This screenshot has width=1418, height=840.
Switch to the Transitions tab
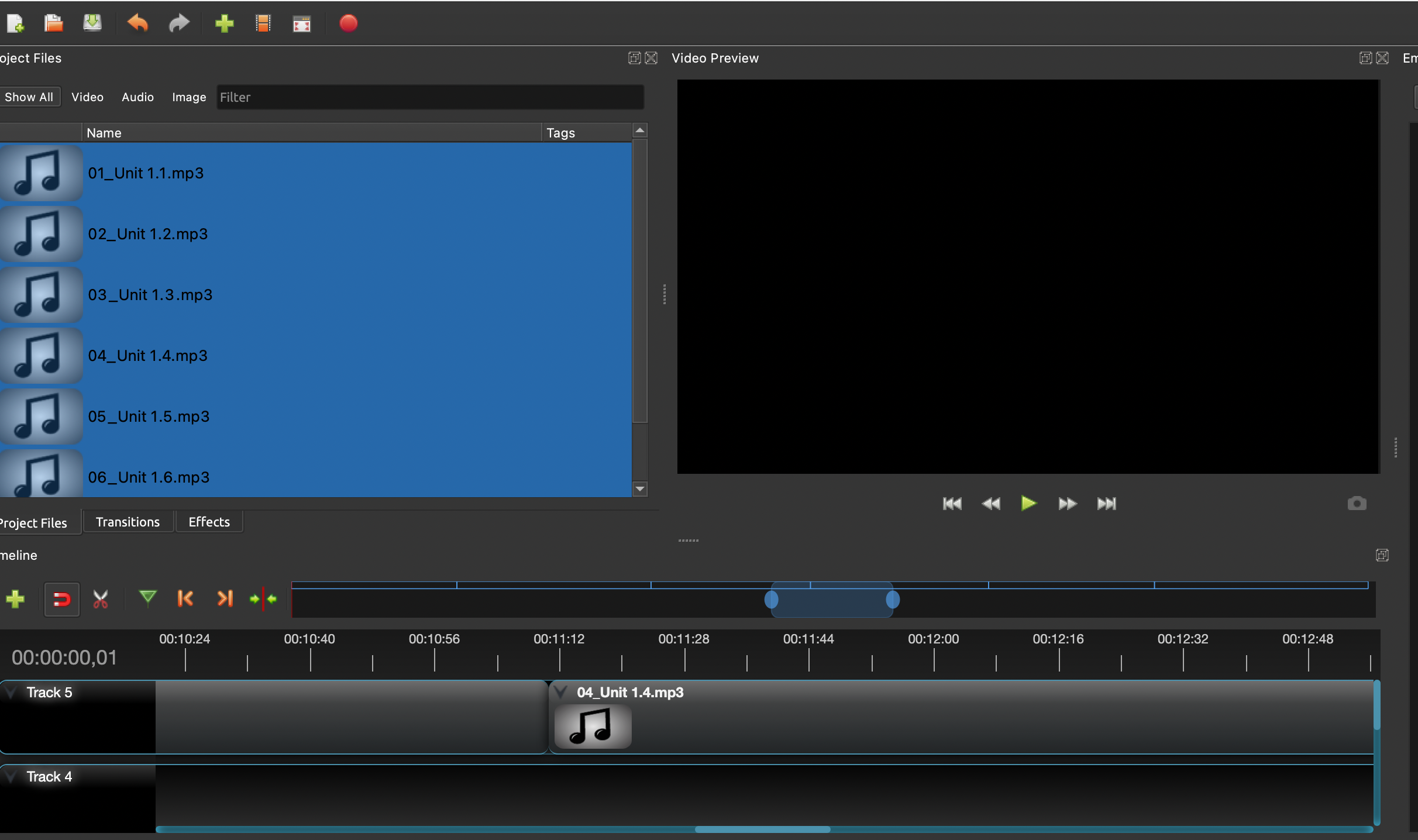coord(128,522)
